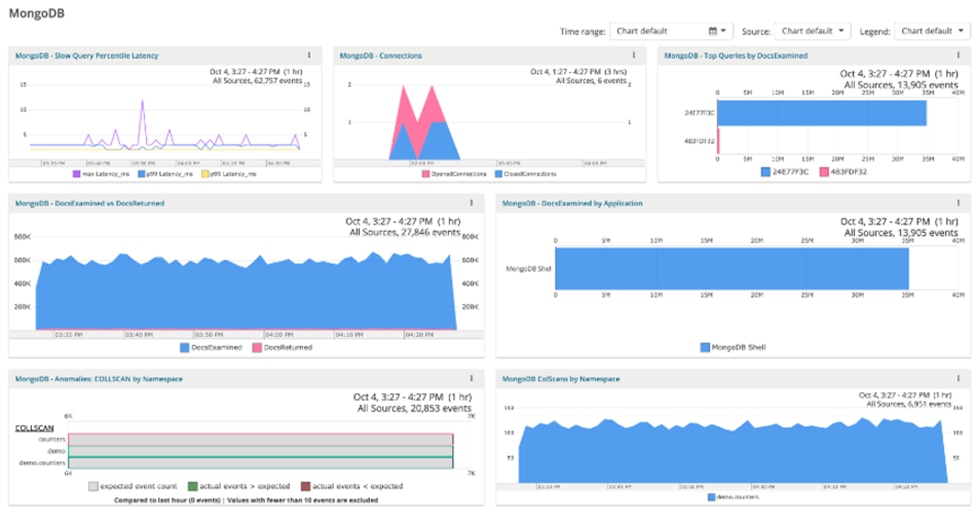Open DocsExamined by Application panel options menu
Viewport: 975px width, 513px height.
(x=957, y=202)
